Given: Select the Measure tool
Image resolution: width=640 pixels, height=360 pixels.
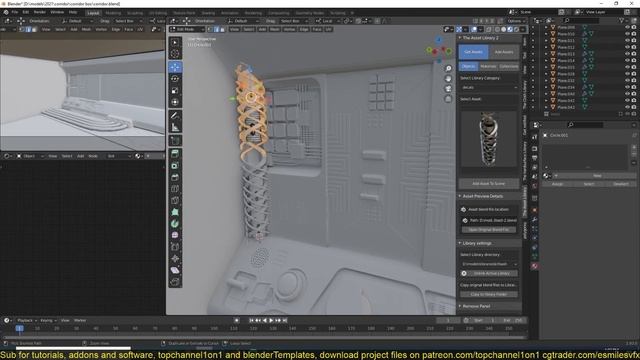Looking at the screenshot, I should [175, 127].
